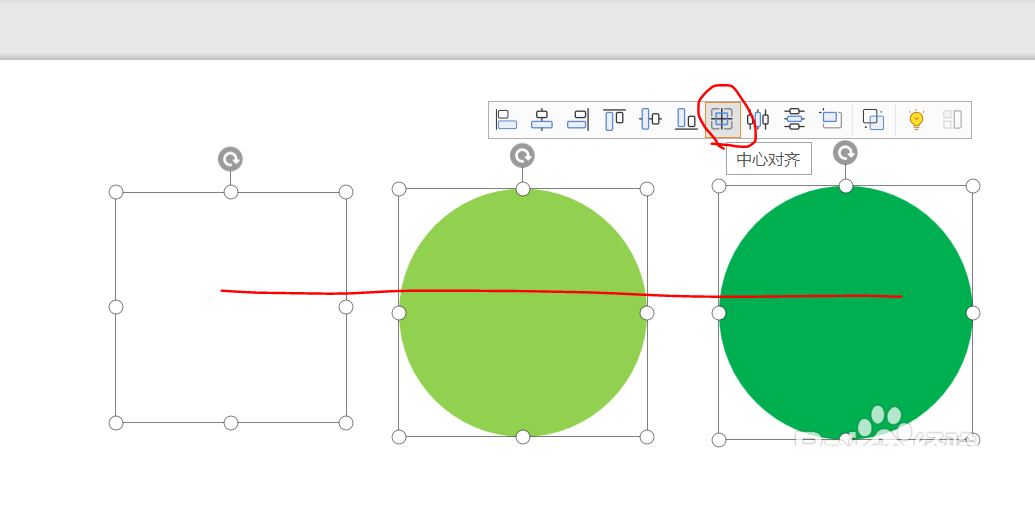Grab the rotation handle above the light green circle

(x=522, y=156)
